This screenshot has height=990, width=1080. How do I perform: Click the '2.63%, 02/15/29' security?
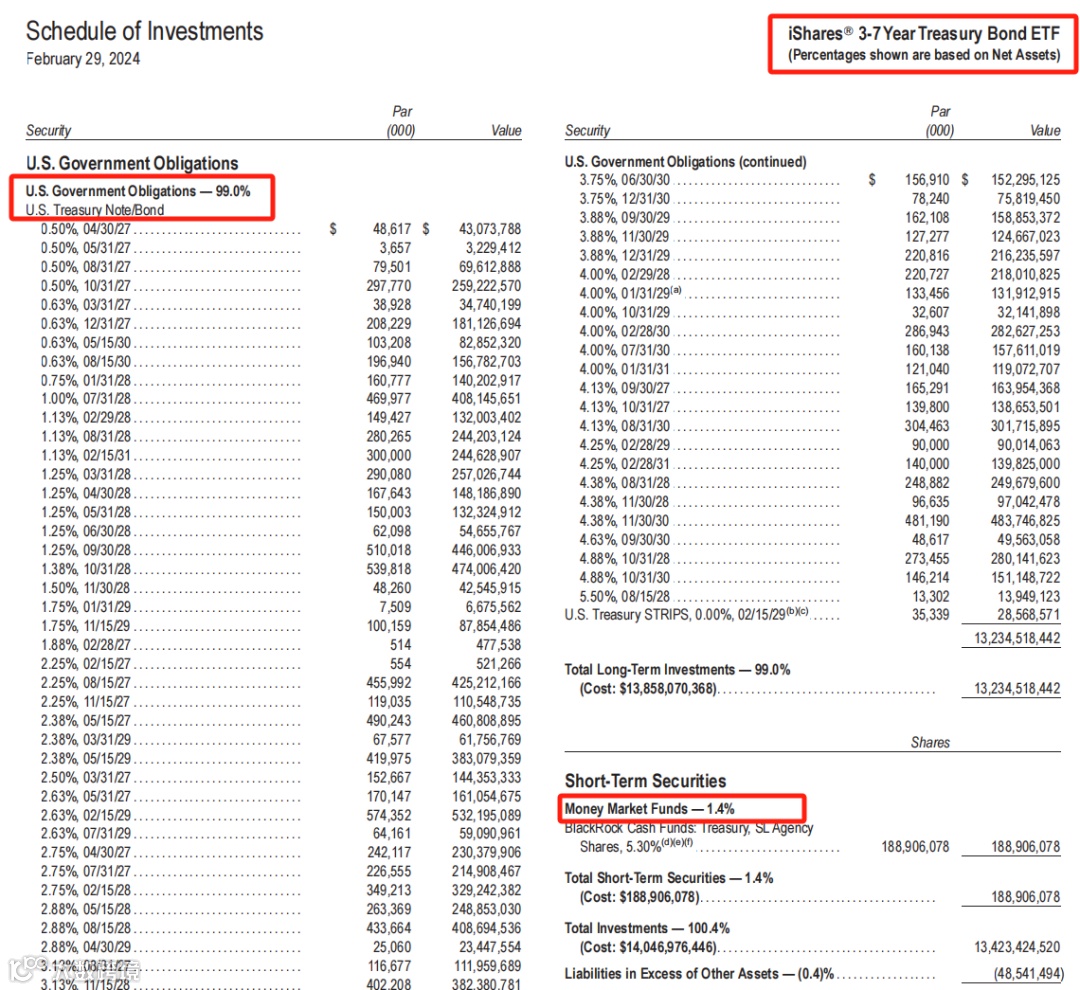click(85, 815)
